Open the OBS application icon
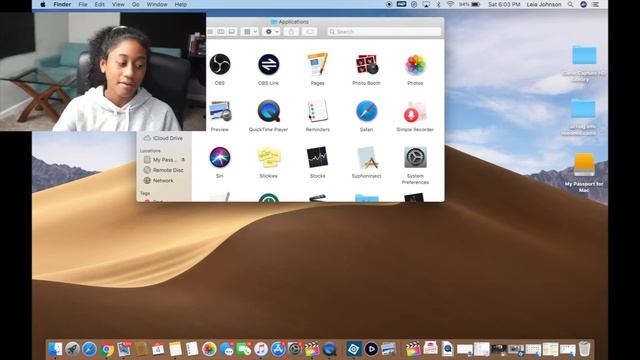This screenshot has width=640, height=360. (x=220, y=64)
